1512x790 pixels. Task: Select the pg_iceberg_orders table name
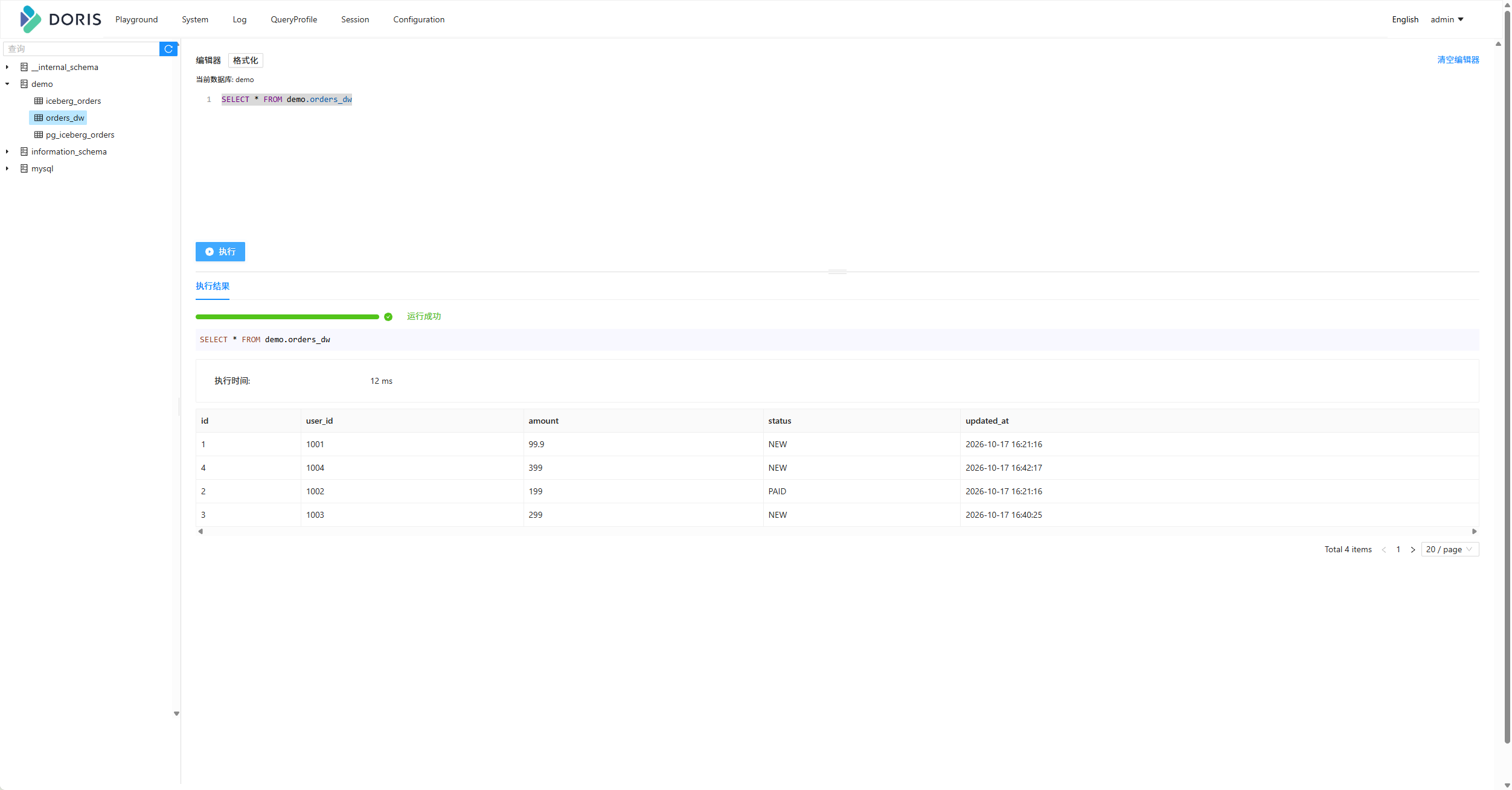tap(80, 135)
